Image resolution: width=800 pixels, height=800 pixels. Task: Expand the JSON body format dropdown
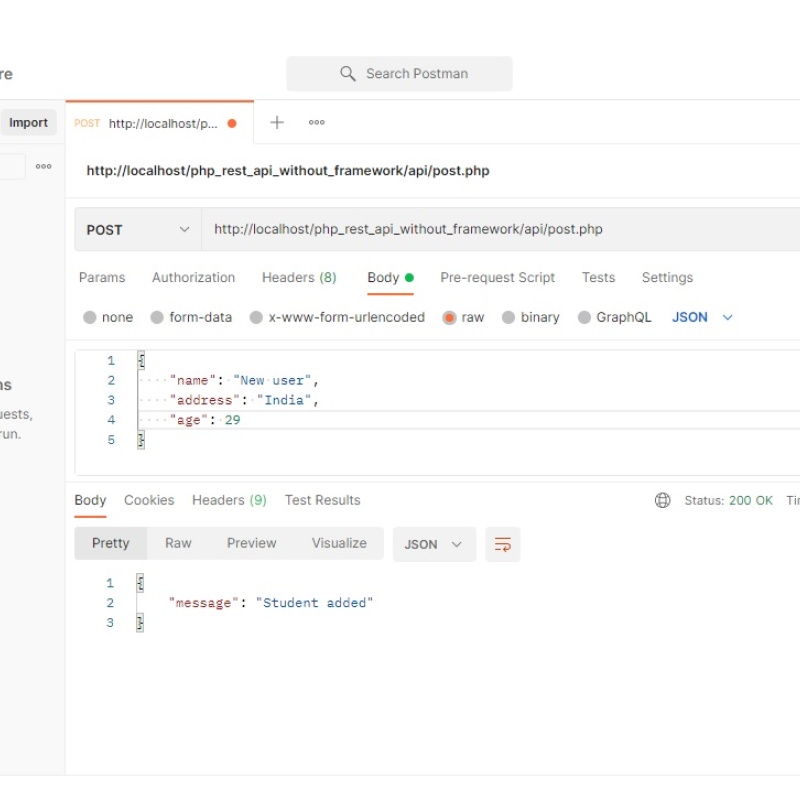click(x=702, y=317)
